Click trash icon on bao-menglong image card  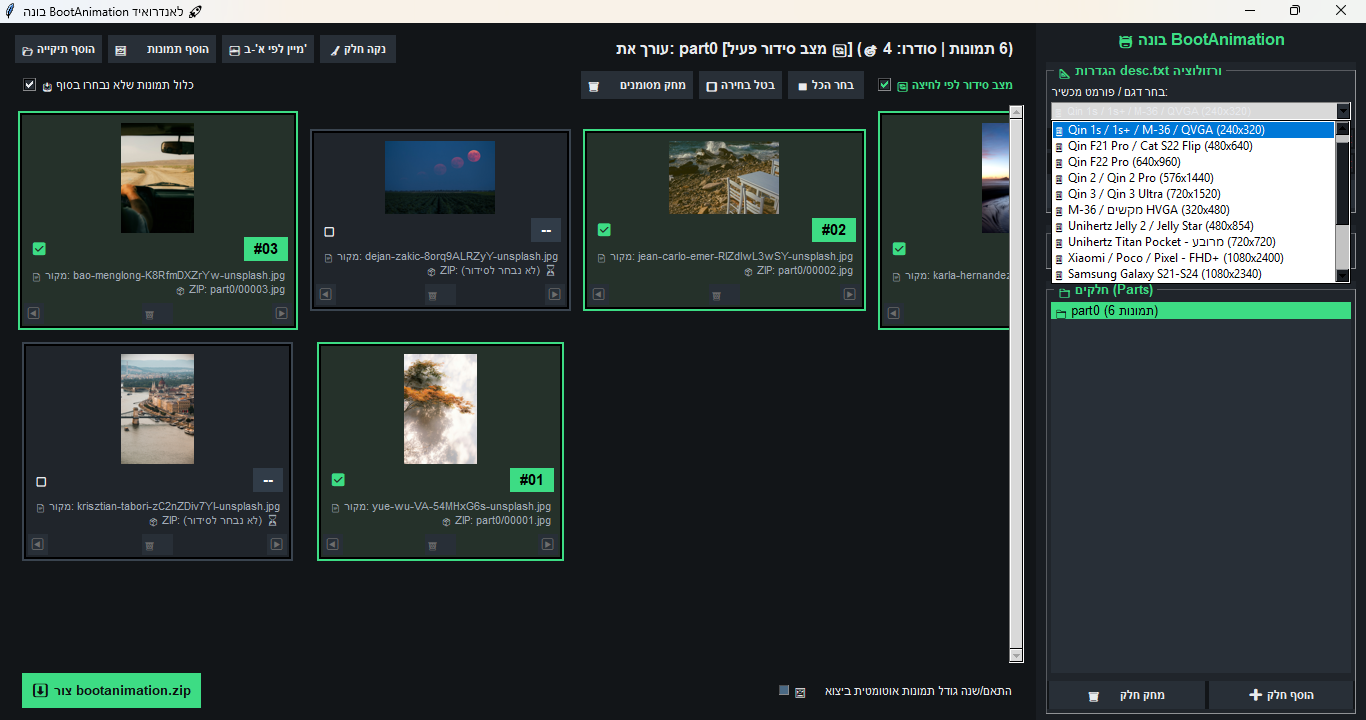tap(148, 313)
